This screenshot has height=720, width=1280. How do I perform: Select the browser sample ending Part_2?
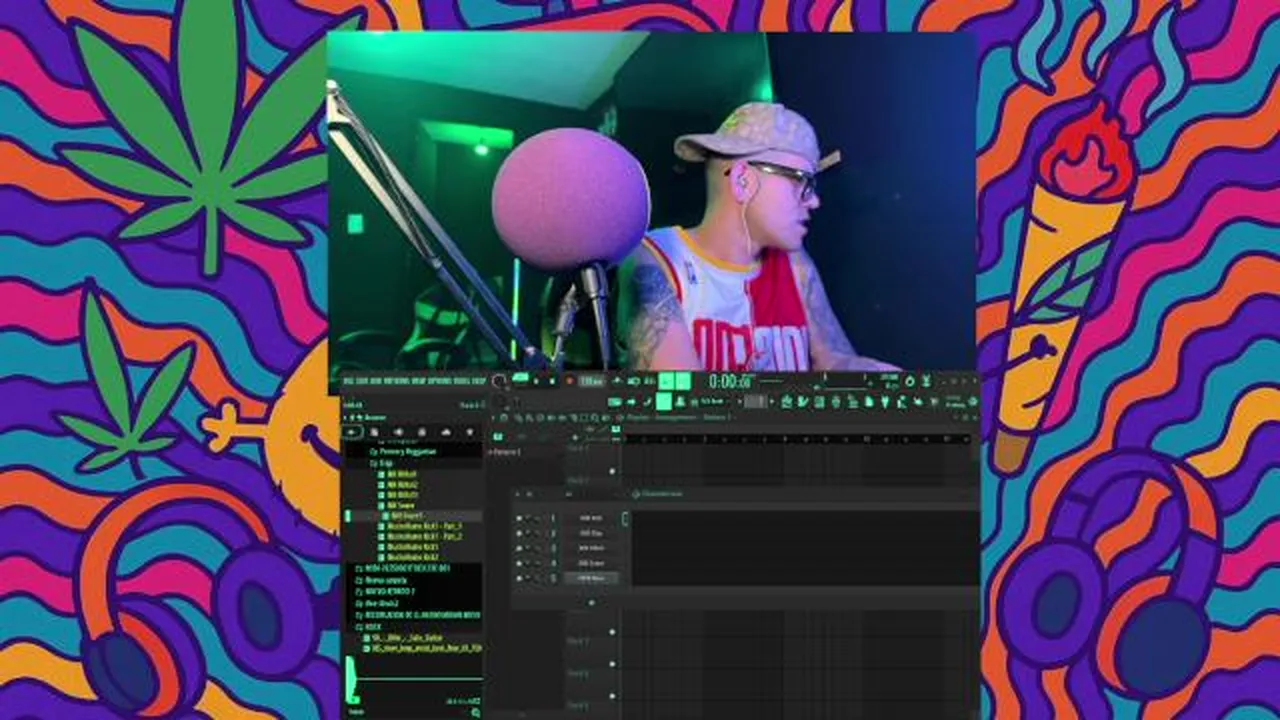pos(420,536)
